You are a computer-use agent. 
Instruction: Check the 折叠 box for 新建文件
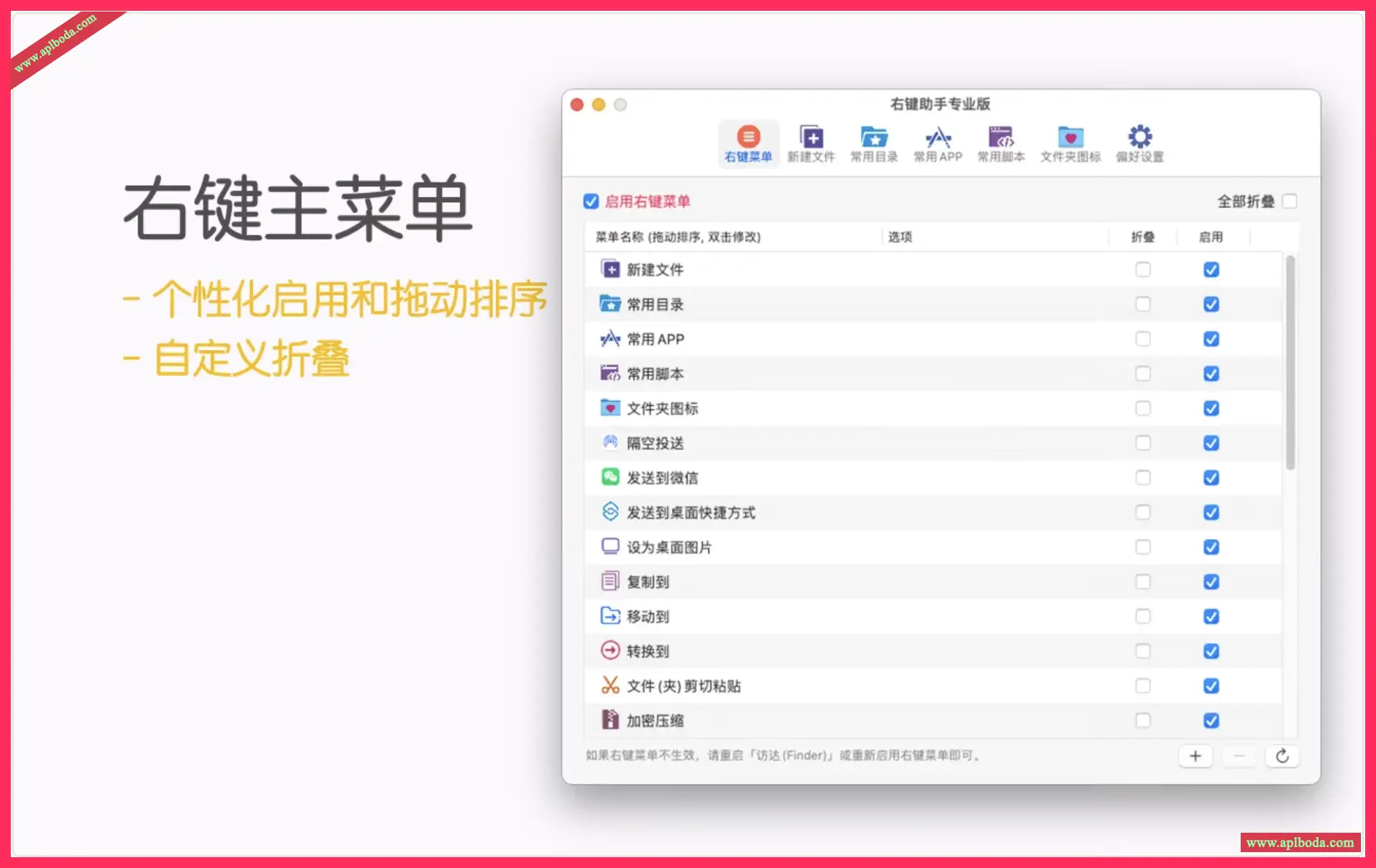[1143, 270]
